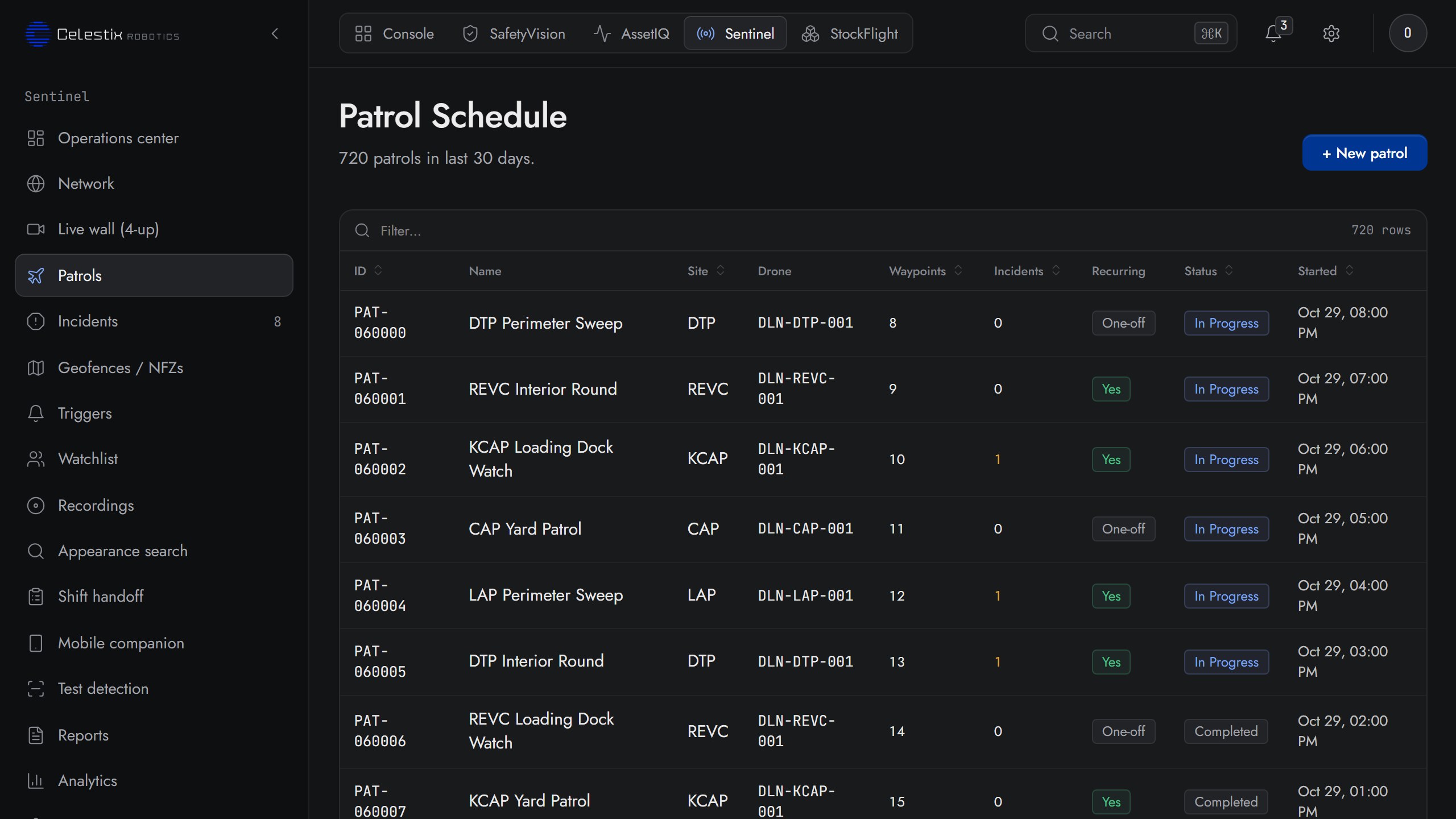Click the Test detection scan icon

pos(36,689)
